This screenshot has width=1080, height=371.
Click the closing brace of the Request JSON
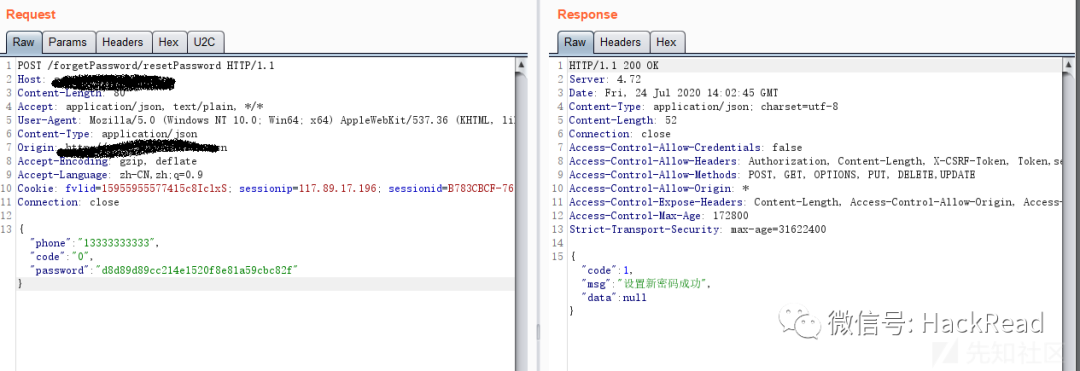20,284
